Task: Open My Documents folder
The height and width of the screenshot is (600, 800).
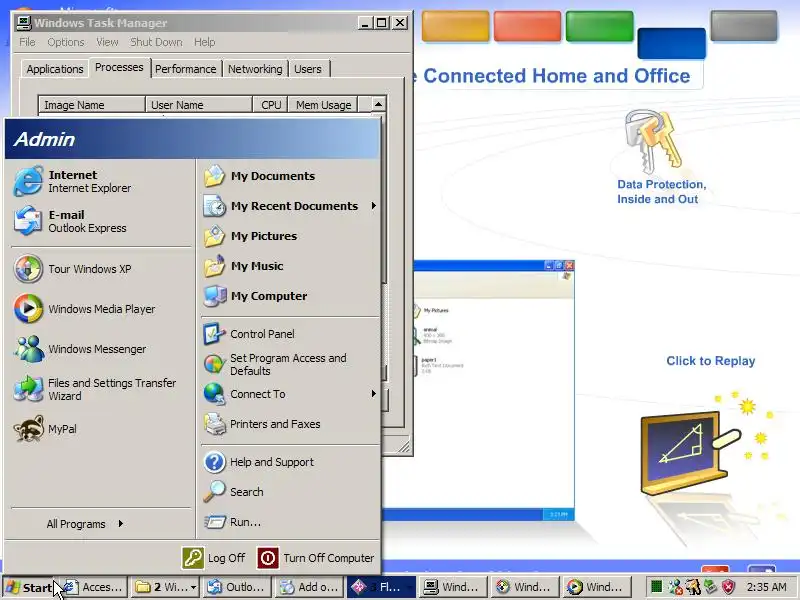Action: (290, 176)
